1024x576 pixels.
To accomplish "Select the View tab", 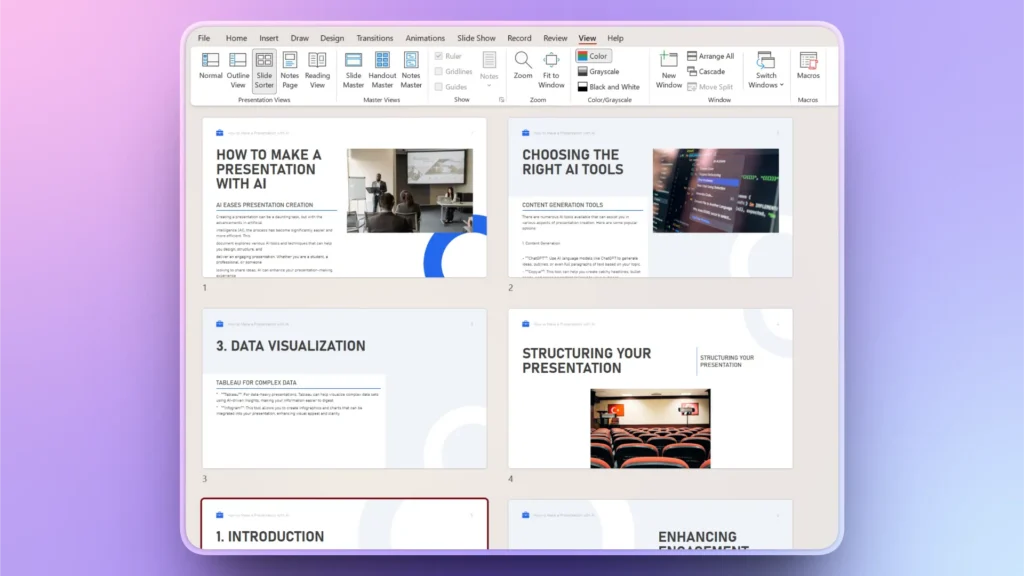I will pyautogui.click(x=587, y=38).
